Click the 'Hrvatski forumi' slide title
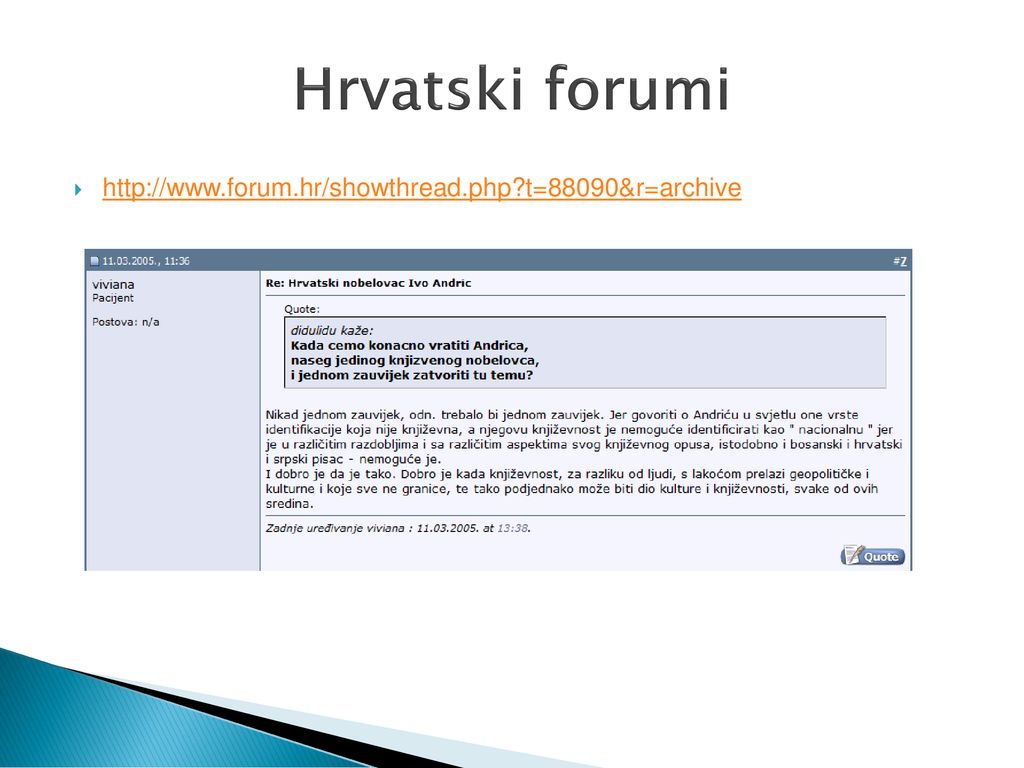 click(x=511, y=89)
